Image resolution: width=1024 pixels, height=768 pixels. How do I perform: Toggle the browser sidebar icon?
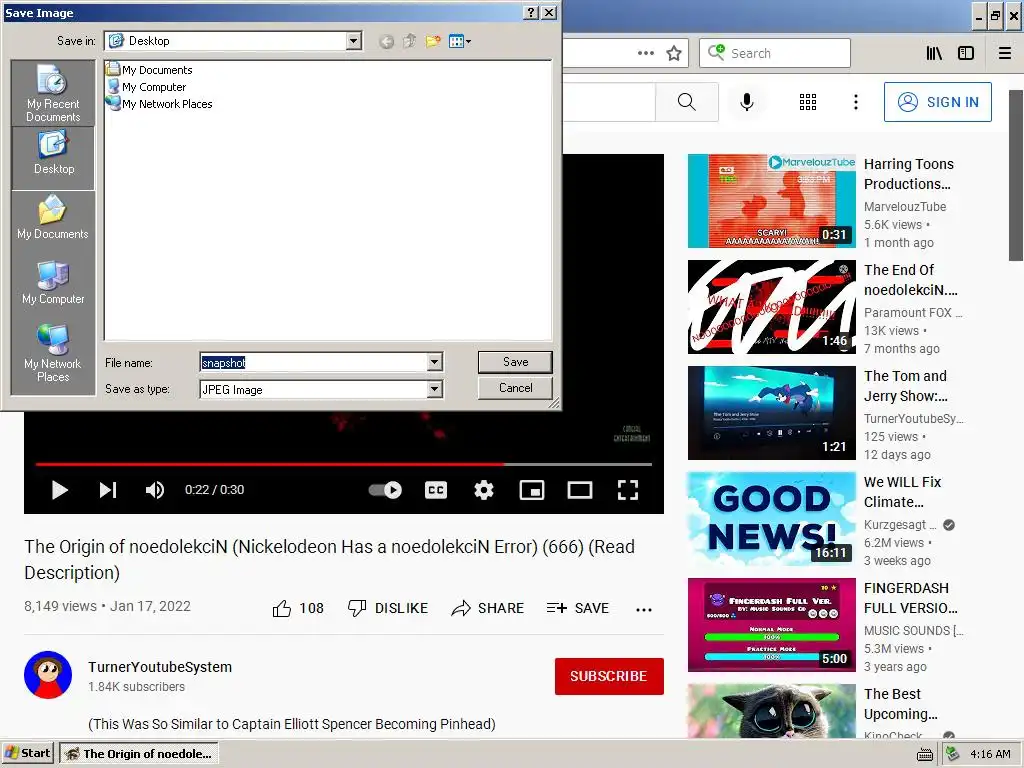point(966,53)
